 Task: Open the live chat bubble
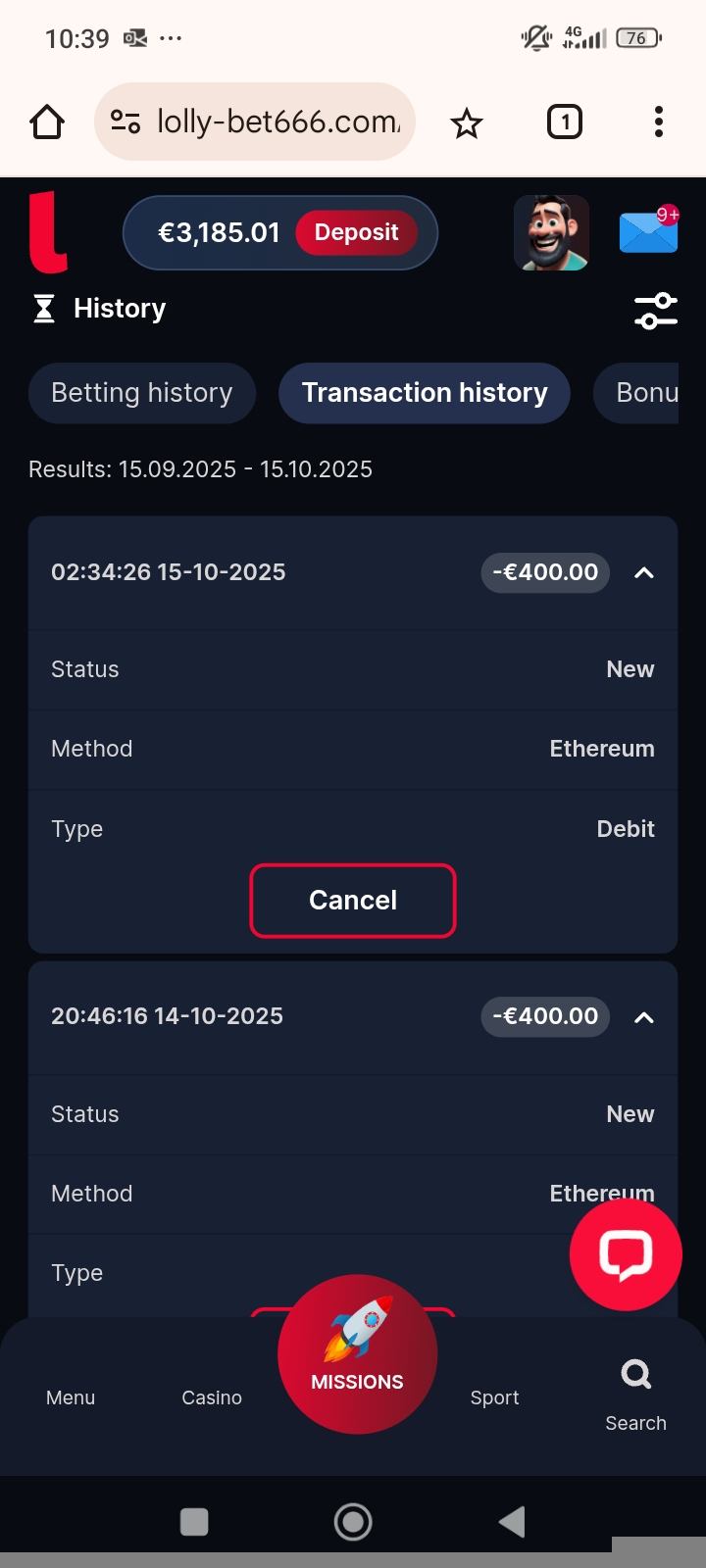[x=626, y=1254]
